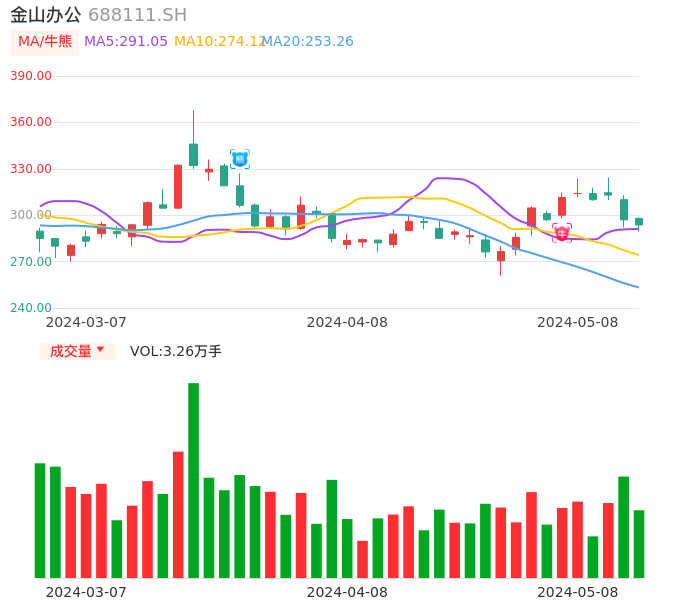The width and height of the screenshot is (686, 606).
Task: Click the 2024-05-08 date label under volume chart
Action: [578, 592]
